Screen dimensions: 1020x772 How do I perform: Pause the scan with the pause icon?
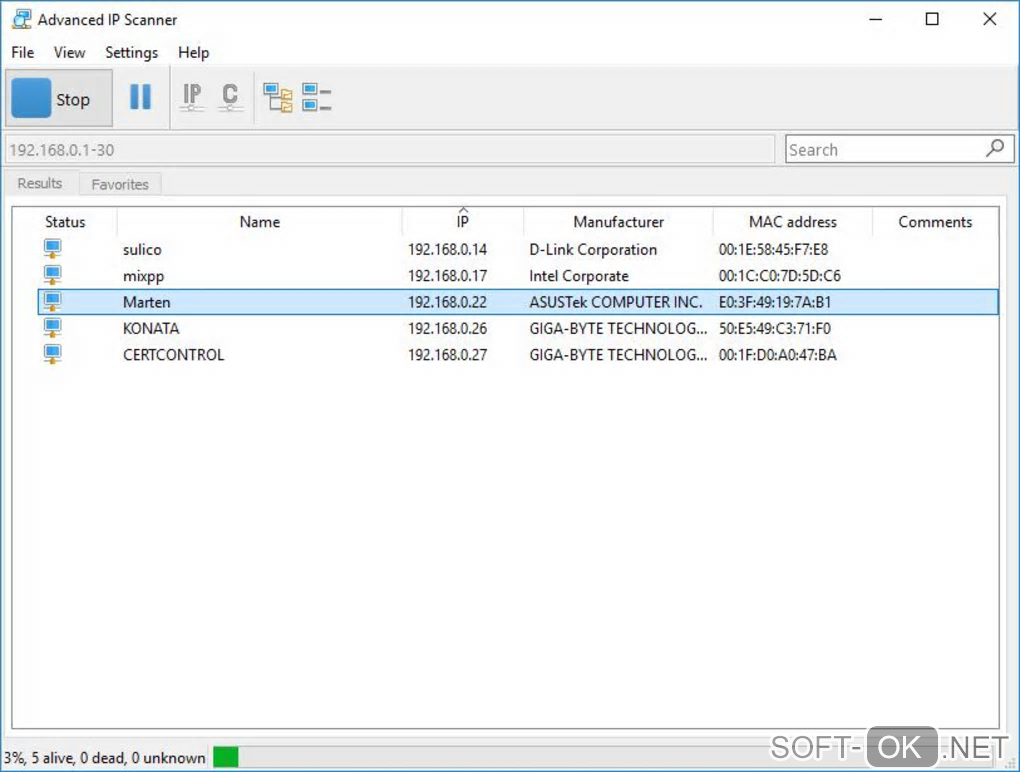tap(140, 97)
